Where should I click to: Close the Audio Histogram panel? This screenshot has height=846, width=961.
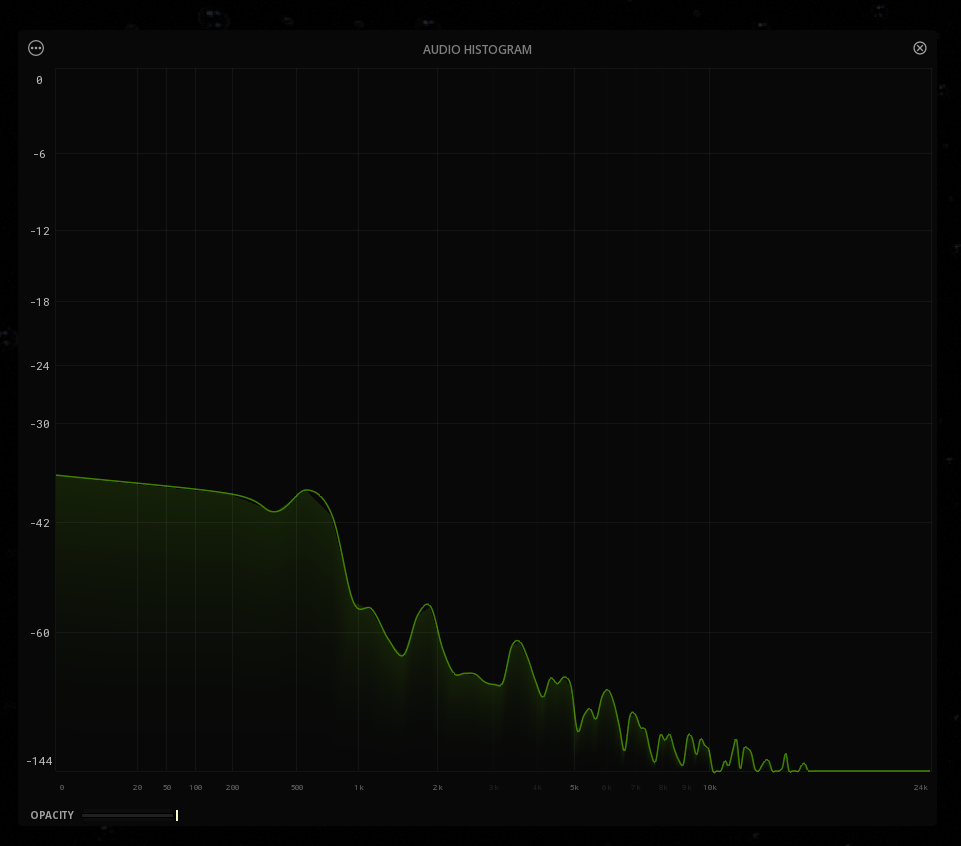click(920, 48)
